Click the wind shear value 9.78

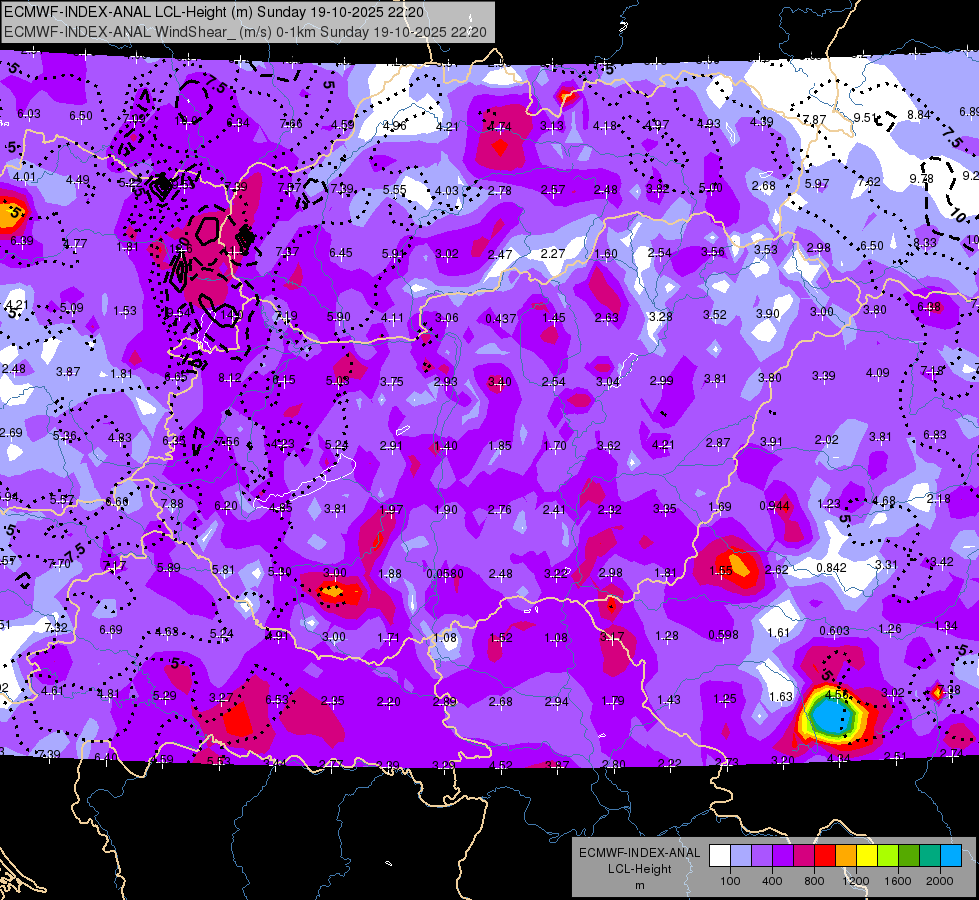click(x=922, y=179)
